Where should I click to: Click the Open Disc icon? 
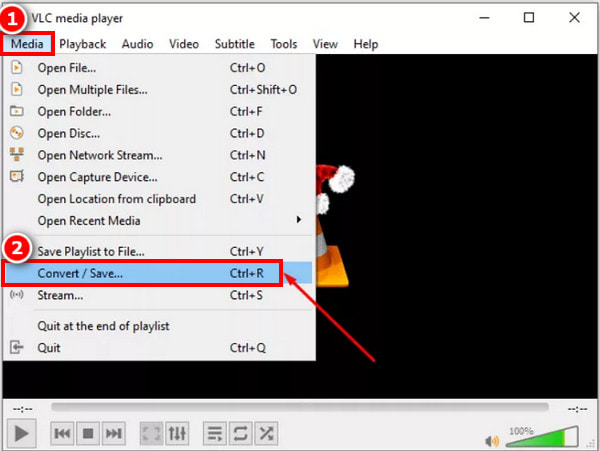(x=16, y=133)
